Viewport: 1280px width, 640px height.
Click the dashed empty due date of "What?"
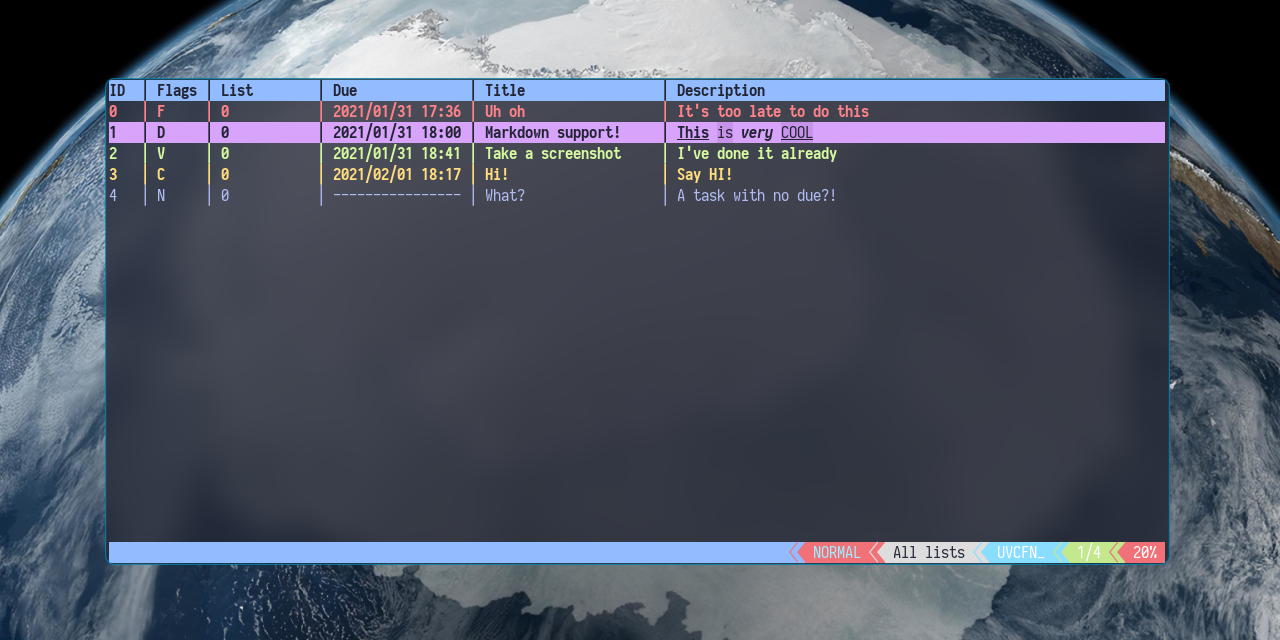click(x=397, y=195)
